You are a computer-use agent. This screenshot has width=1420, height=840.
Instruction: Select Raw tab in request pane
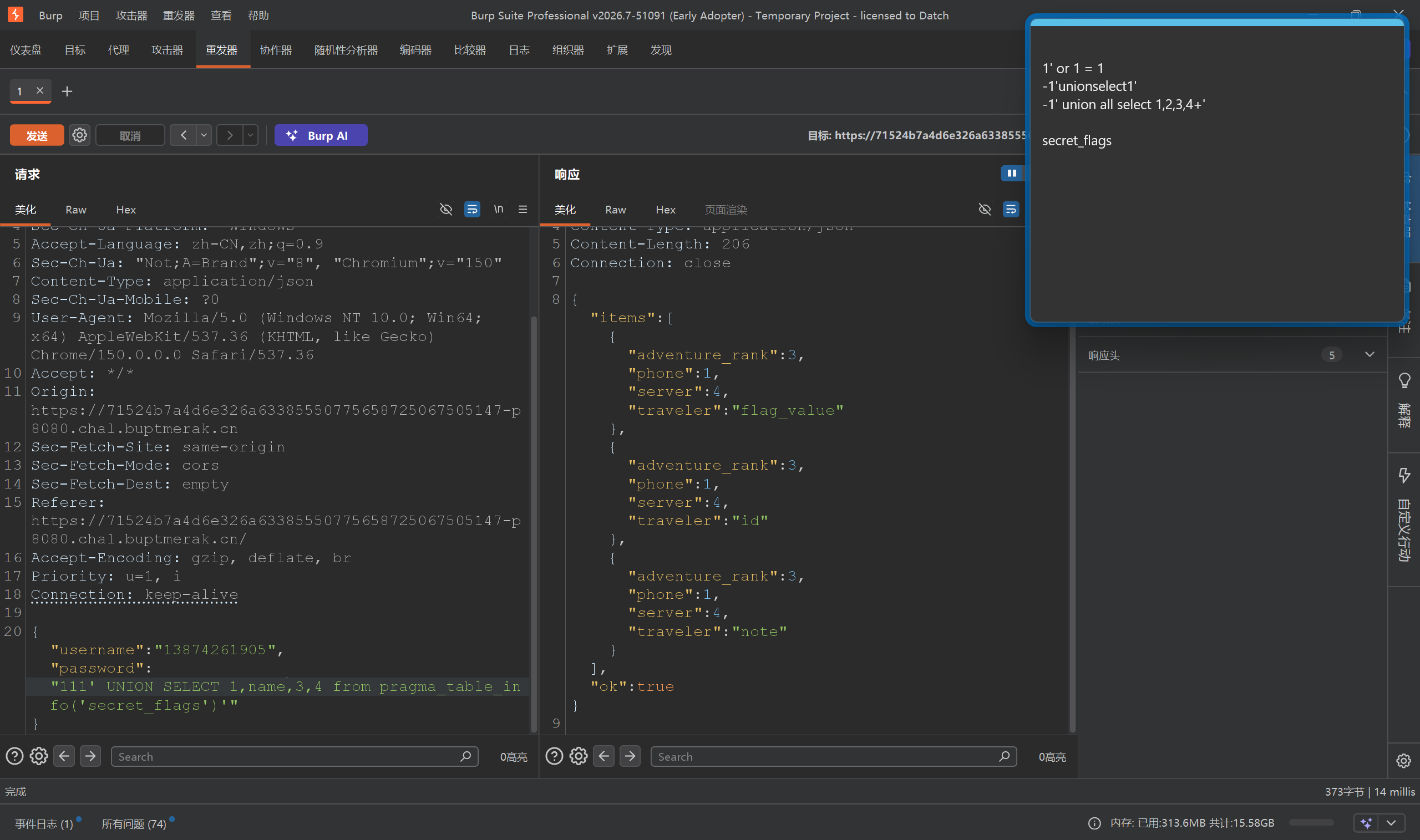click(x=76, y=210)
